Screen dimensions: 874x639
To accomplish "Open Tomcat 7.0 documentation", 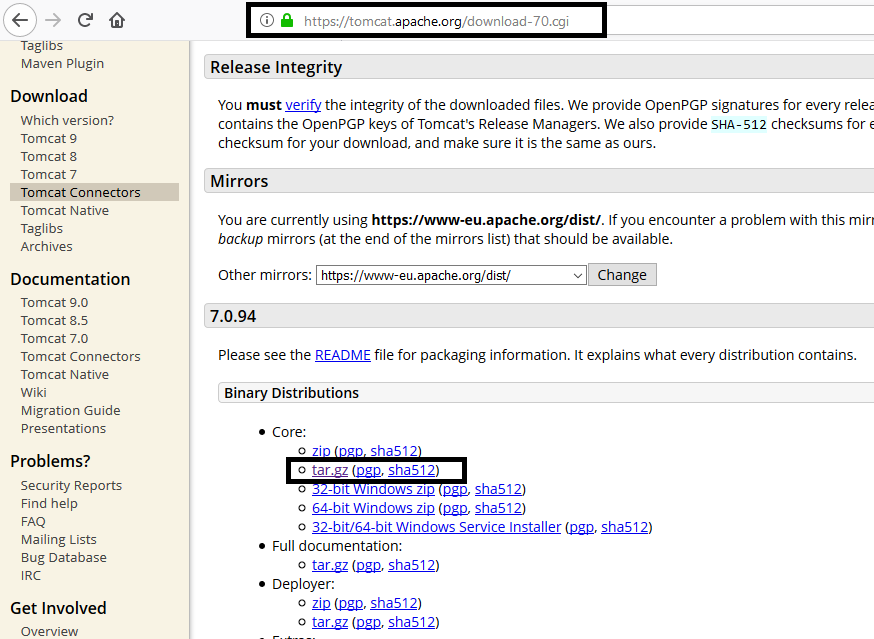I will [x=55, y=338].
